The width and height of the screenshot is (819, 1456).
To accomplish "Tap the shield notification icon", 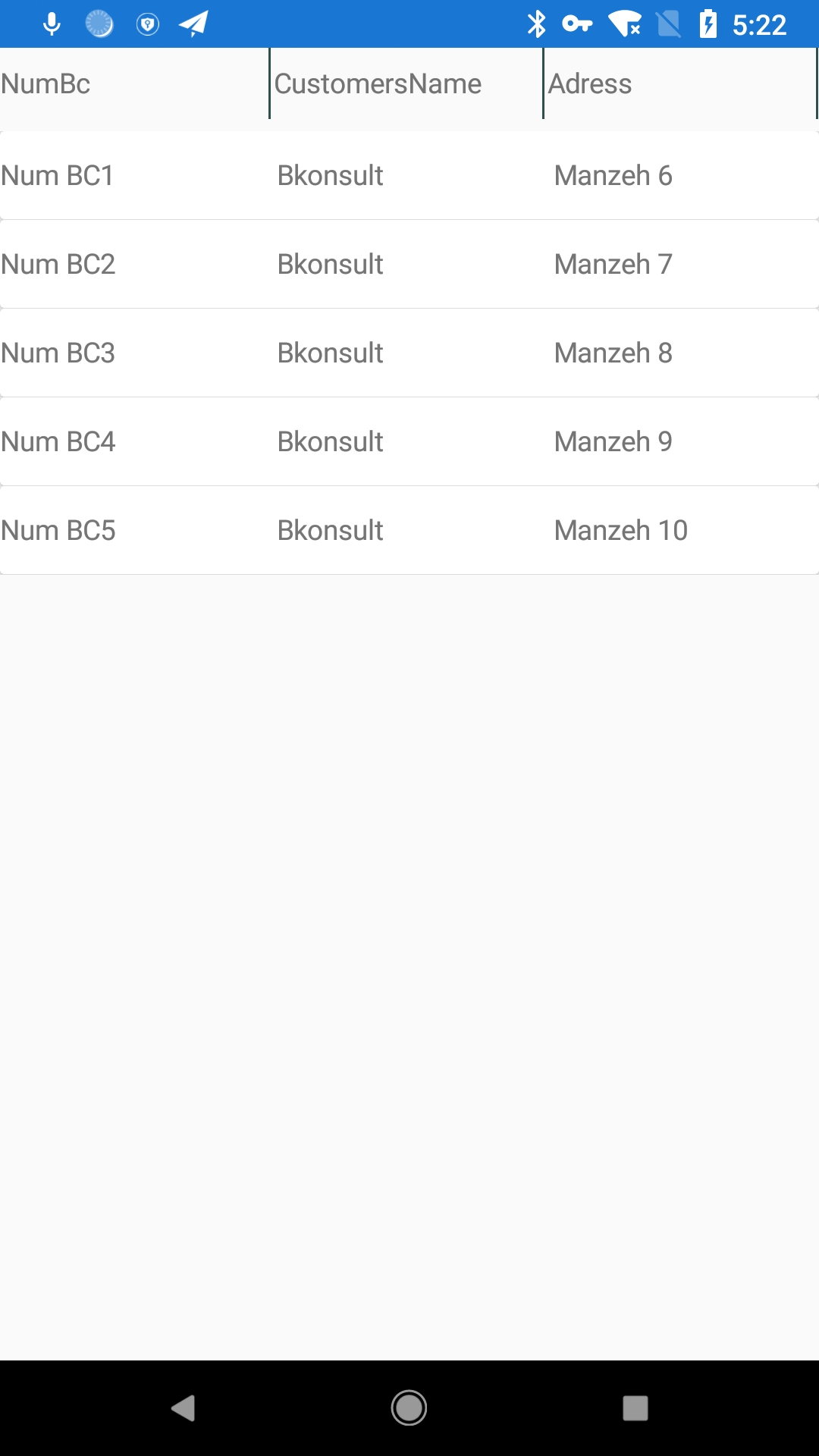I will click(147, 24).
